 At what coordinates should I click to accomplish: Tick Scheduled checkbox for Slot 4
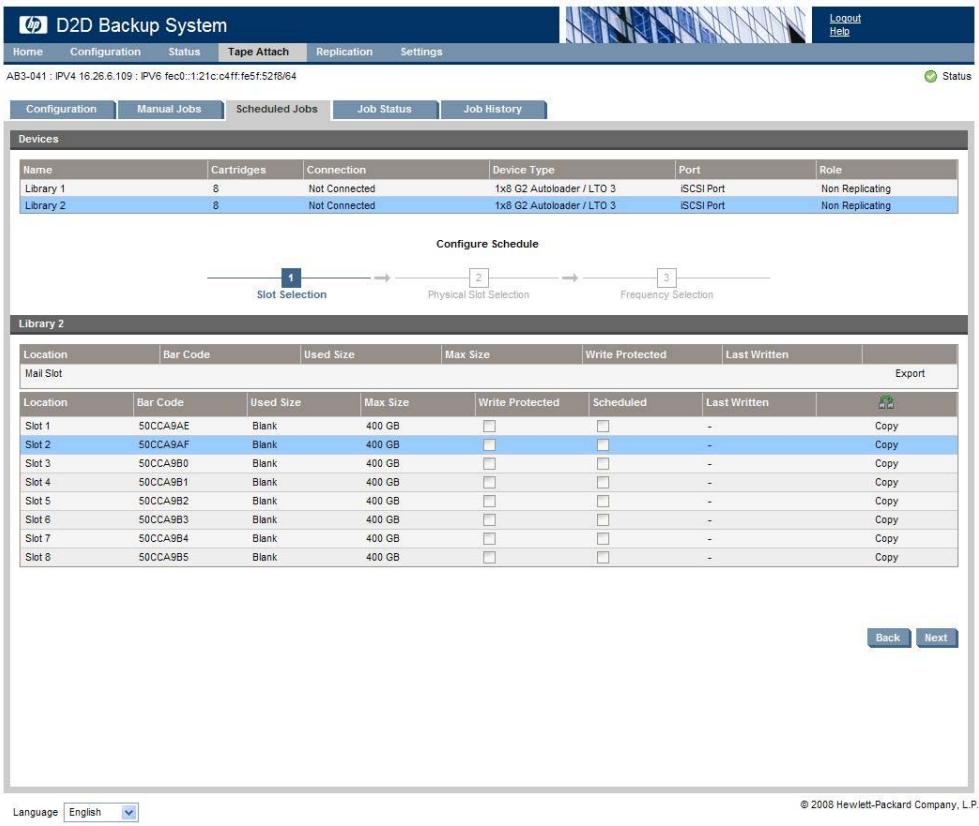603,482
